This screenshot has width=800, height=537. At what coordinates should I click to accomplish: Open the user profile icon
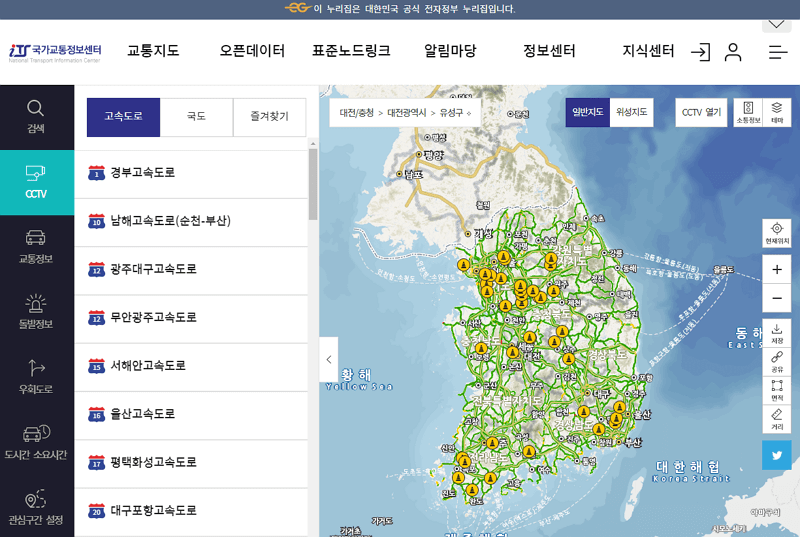pos(733,52)
